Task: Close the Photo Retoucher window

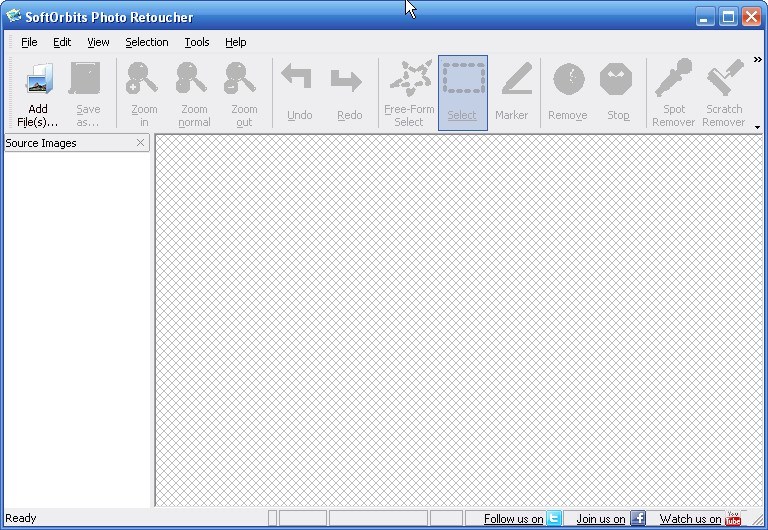Action: (751, 17)
